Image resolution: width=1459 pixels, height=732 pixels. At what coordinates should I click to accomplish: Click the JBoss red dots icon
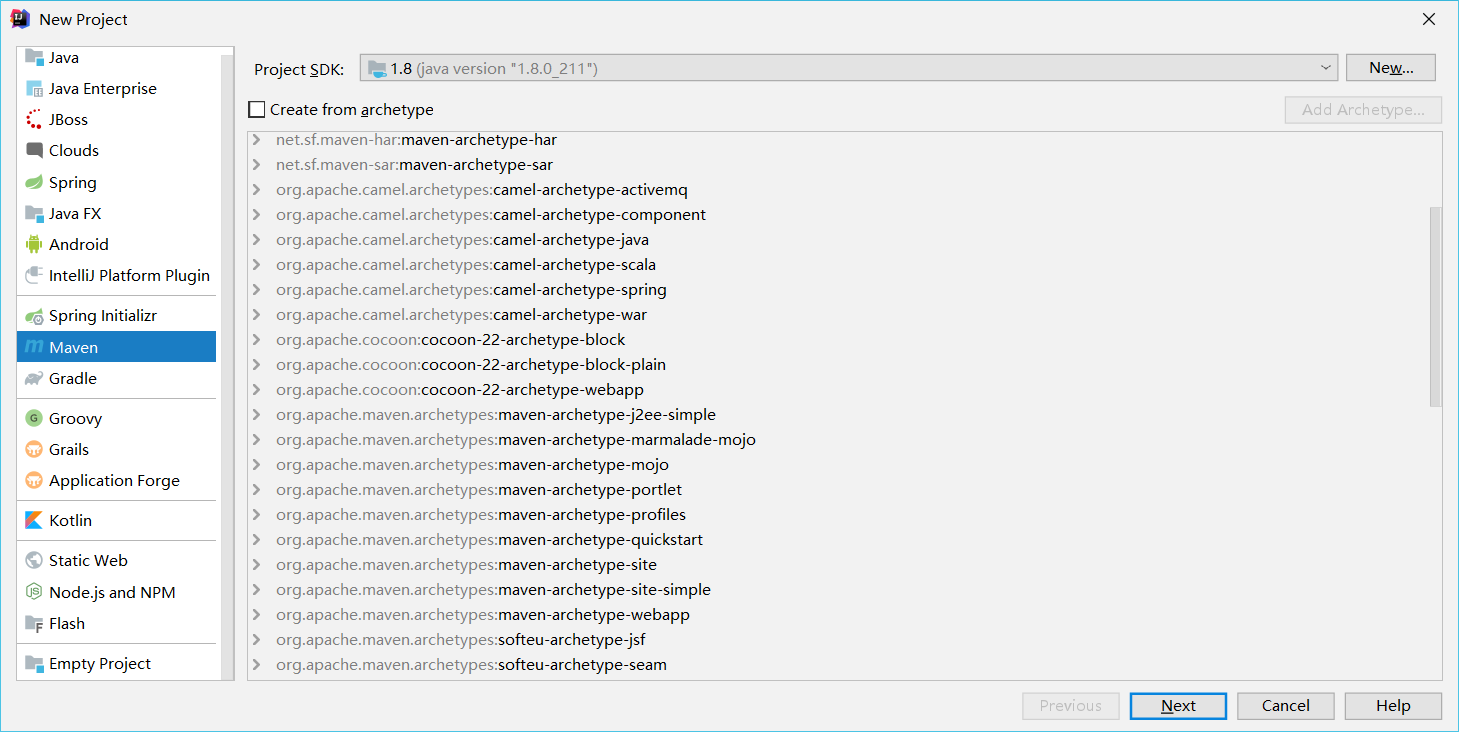coord(34,119)
